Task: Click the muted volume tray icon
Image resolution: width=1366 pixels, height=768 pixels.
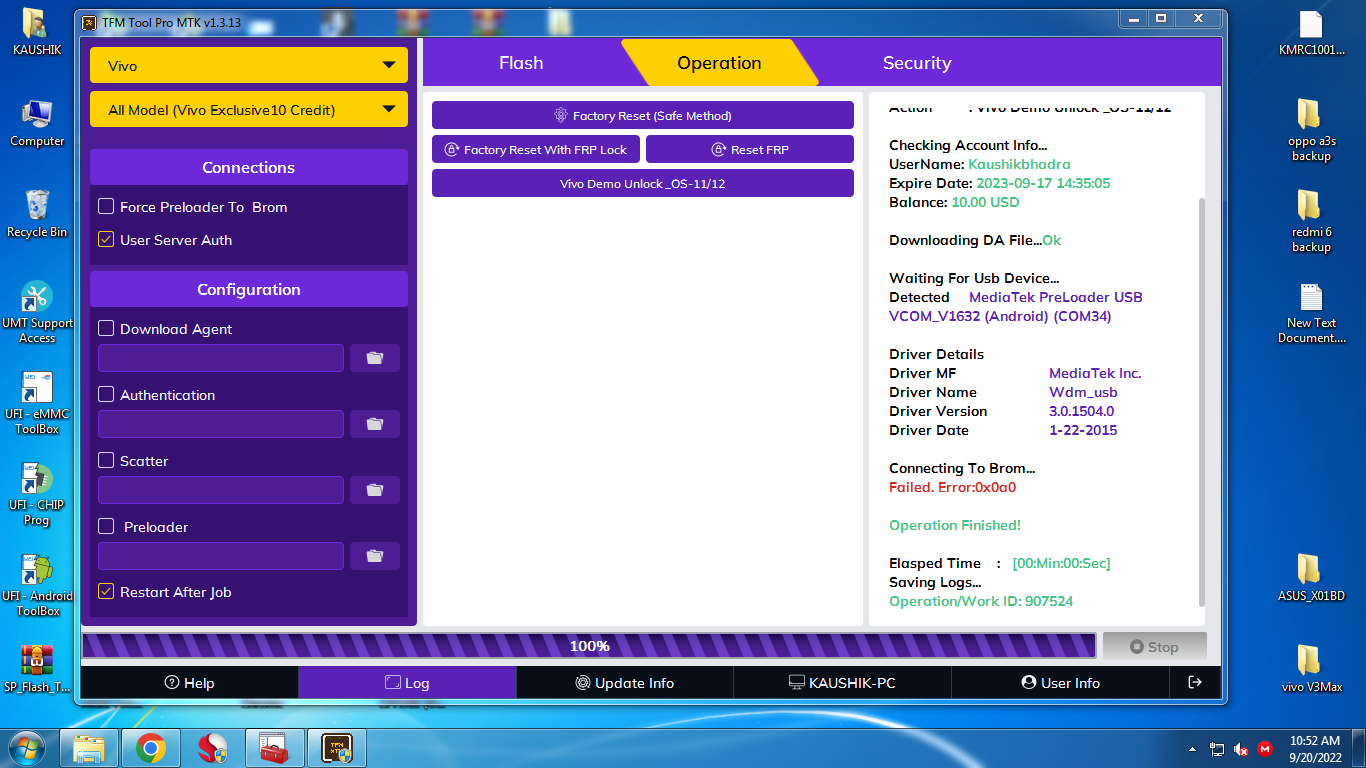Action: (x=1241, y=748)
